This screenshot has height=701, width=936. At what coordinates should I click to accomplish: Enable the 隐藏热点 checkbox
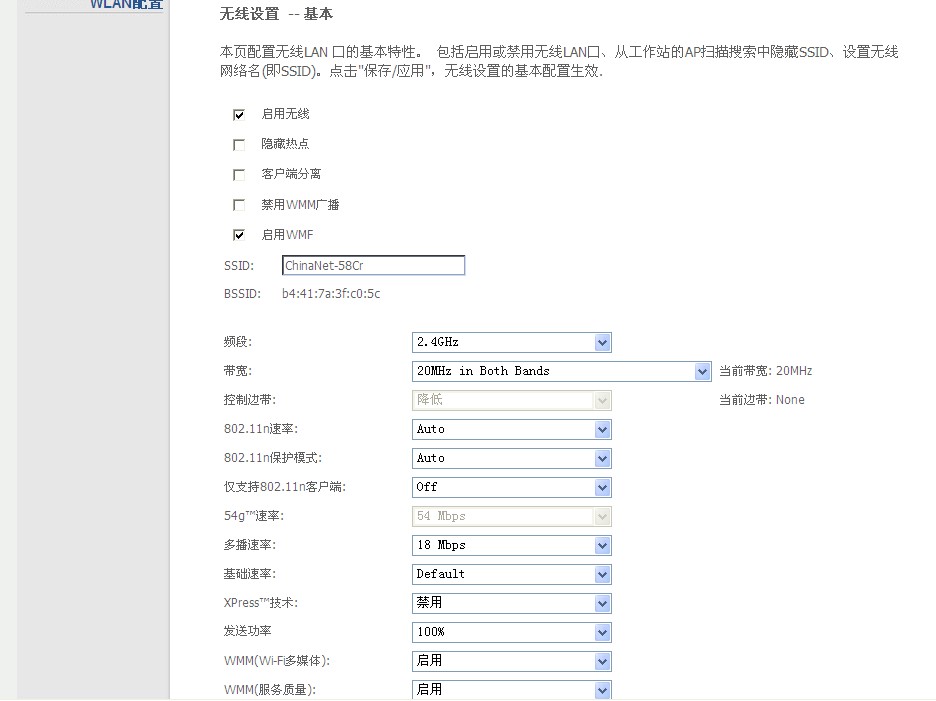click(239, 144)
